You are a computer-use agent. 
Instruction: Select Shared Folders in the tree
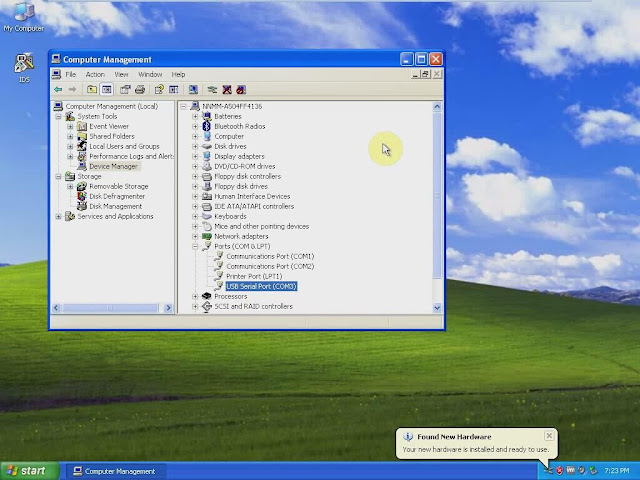click(x=112, y=136)
